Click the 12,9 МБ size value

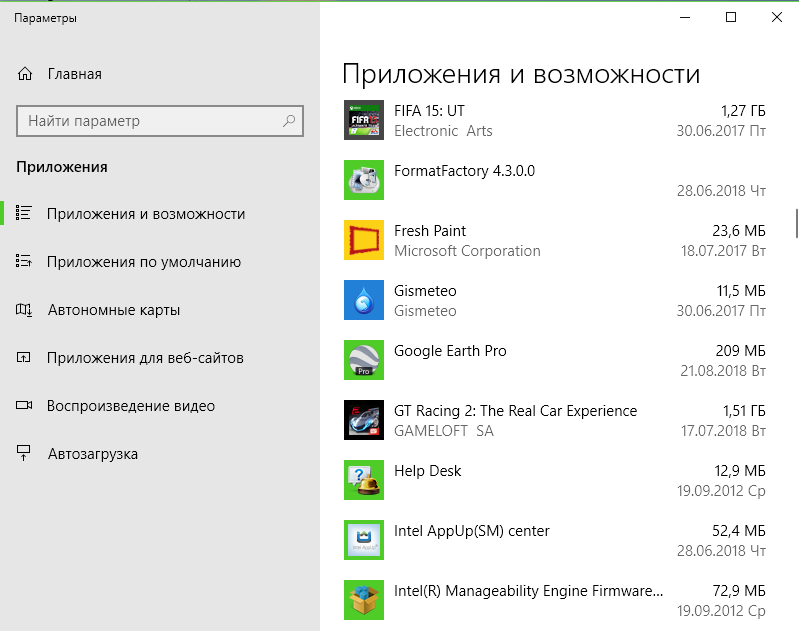(x=740, y=471)
